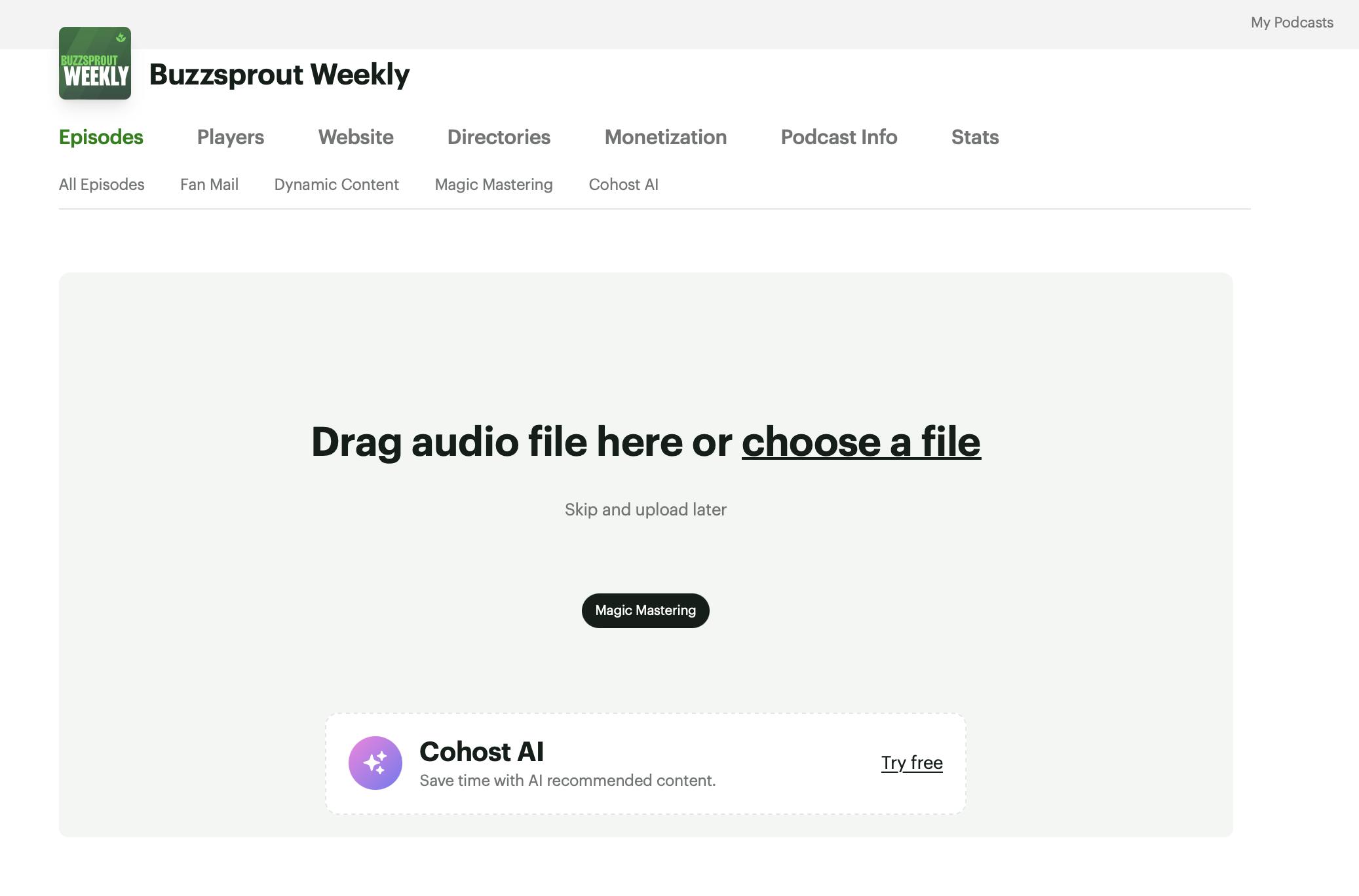
Task: Click the Try free Cohost AI link
Action: (x=911, y=762)
